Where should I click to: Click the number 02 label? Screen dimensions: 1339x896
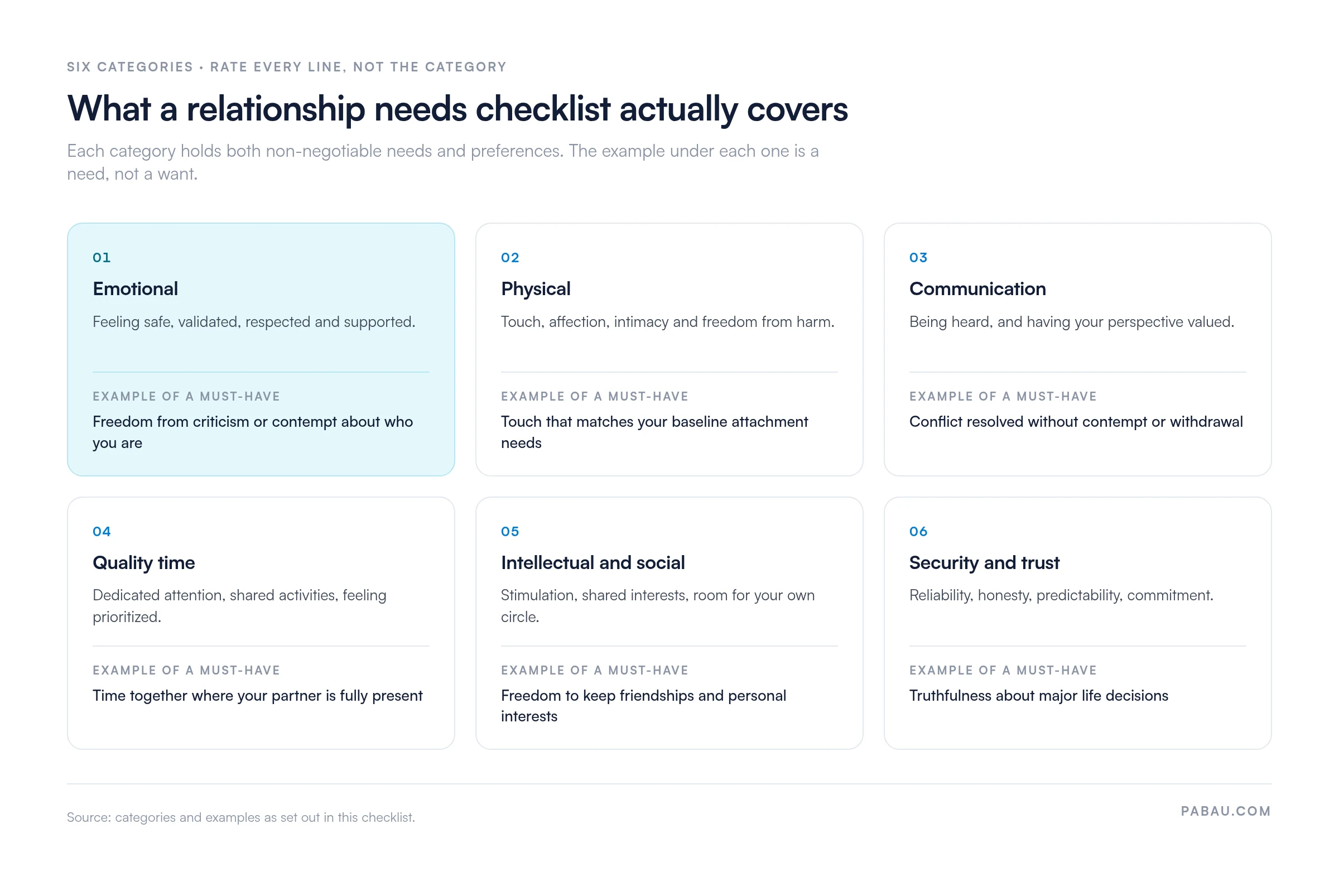tap(510, 257)
